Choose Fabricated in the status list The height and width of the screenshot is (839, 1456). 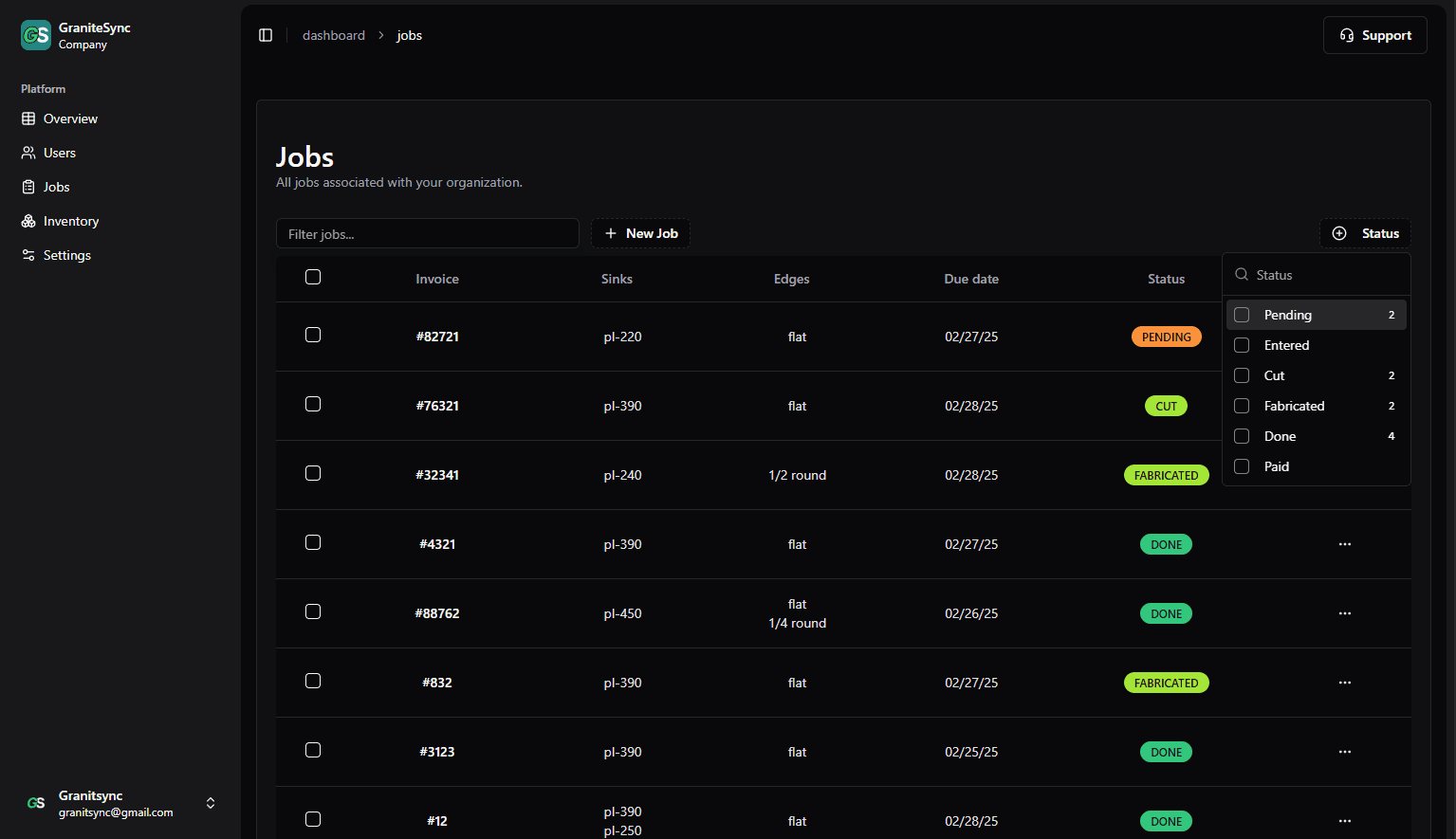click(x=1294, y=406)
